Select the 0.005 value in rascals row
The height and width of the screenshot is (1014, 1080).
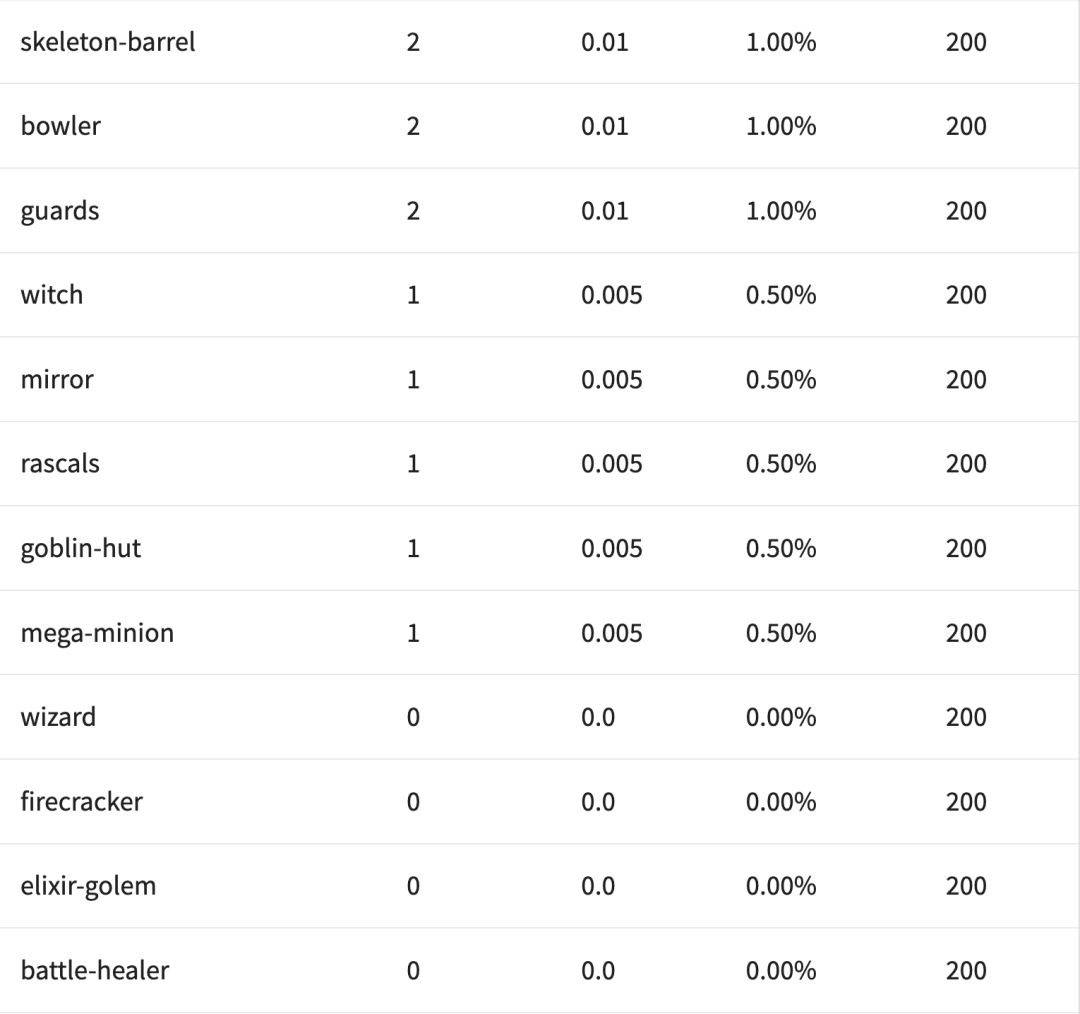pos(611,464)
